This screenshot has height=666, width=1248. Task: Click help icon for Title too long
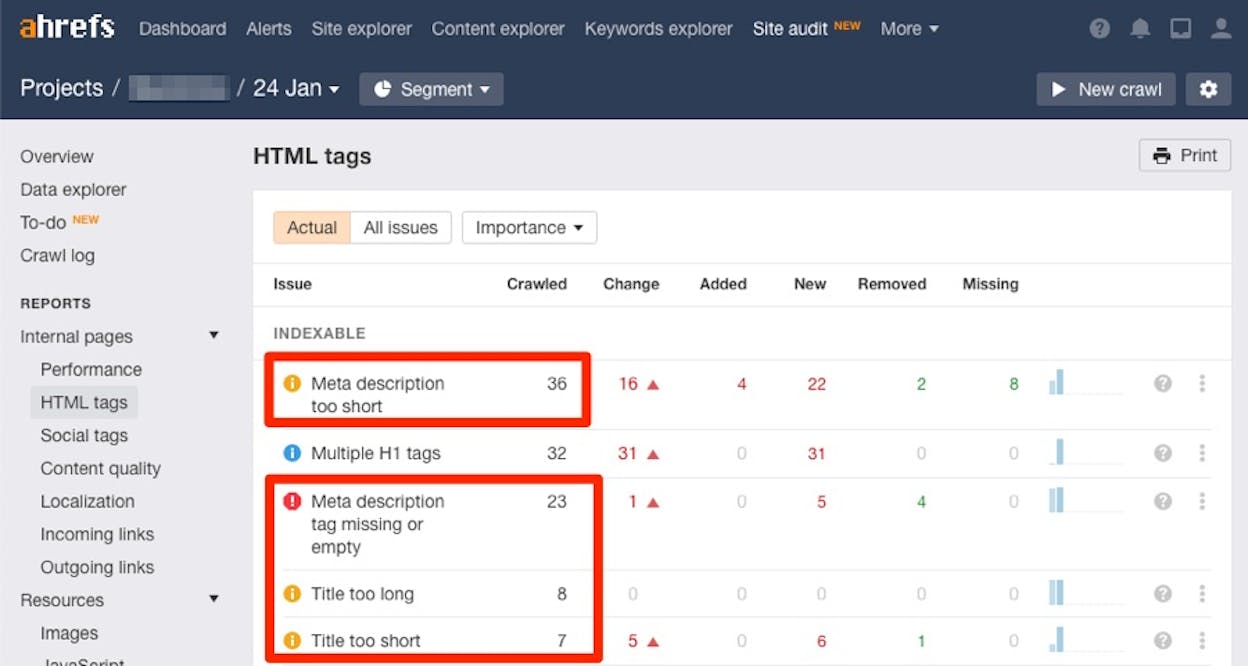[1163, 594]
